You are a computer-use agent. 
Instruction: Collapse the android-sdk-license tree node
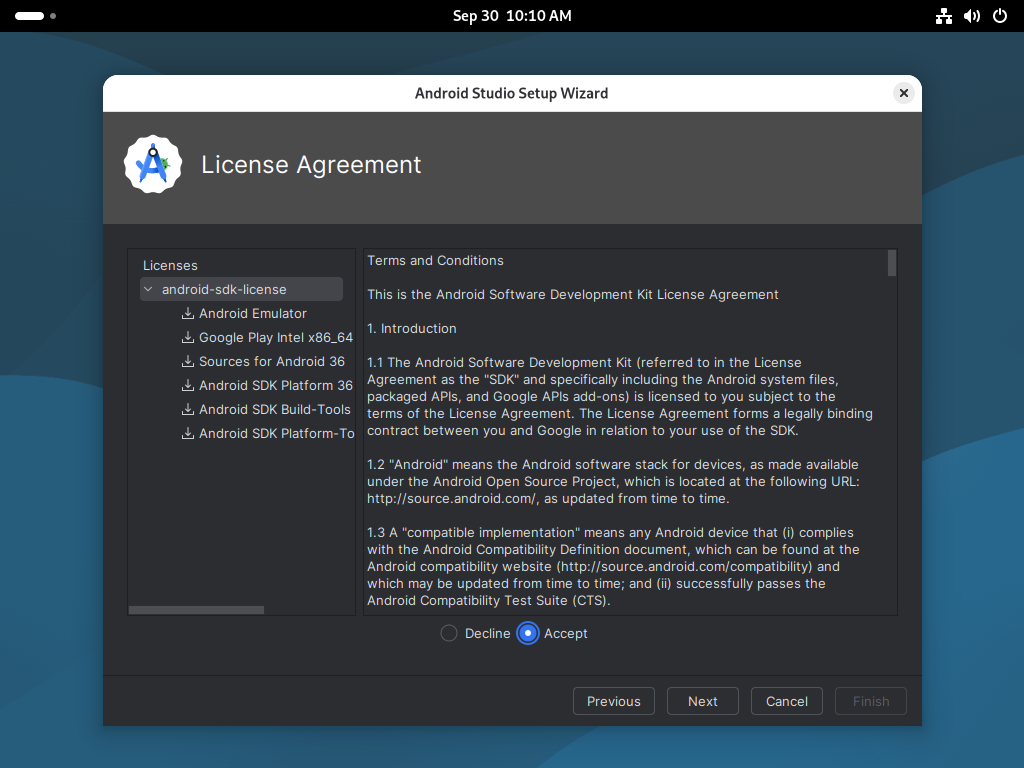pyautogui.click(x=149, y=290)
